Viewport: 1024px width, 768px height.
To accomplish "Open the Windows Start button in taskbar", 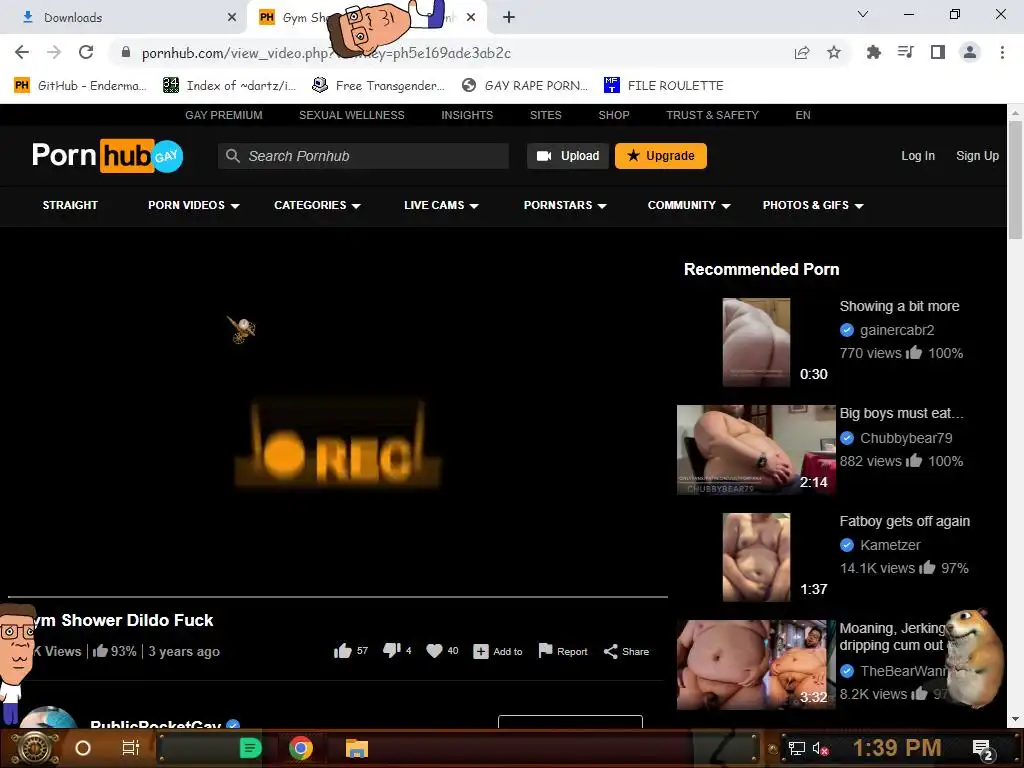I will (35, 748).
